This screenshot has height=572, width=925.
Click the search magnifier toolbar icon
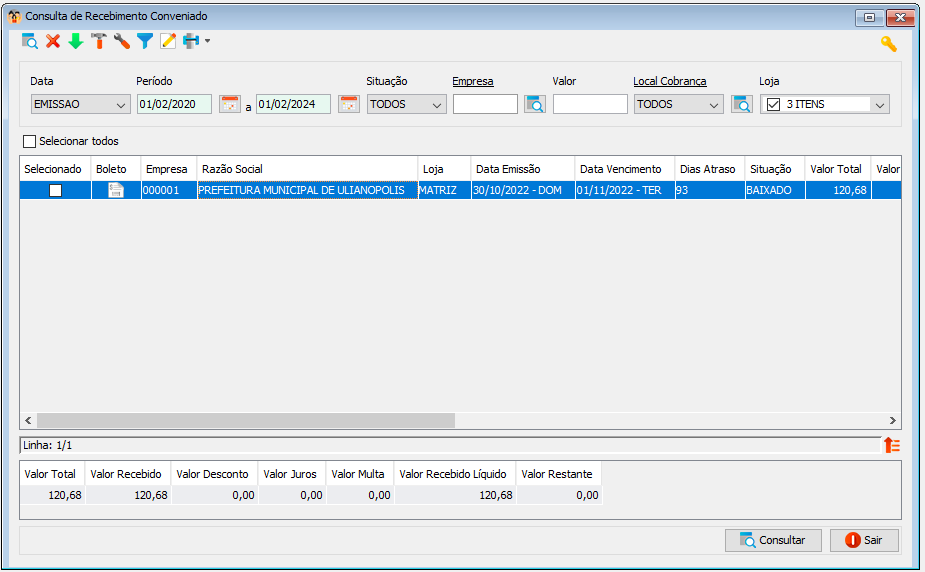point(29,41)
